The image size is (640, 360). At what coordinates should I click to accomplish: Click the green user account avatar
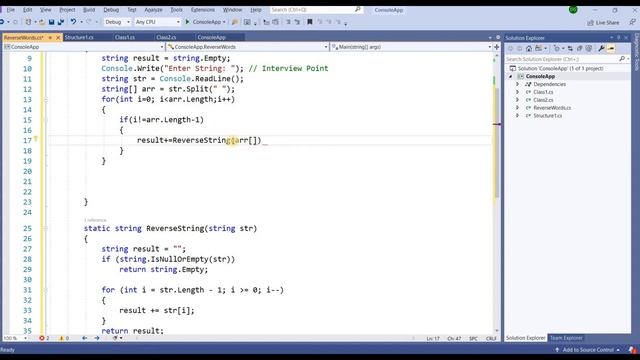573,10
